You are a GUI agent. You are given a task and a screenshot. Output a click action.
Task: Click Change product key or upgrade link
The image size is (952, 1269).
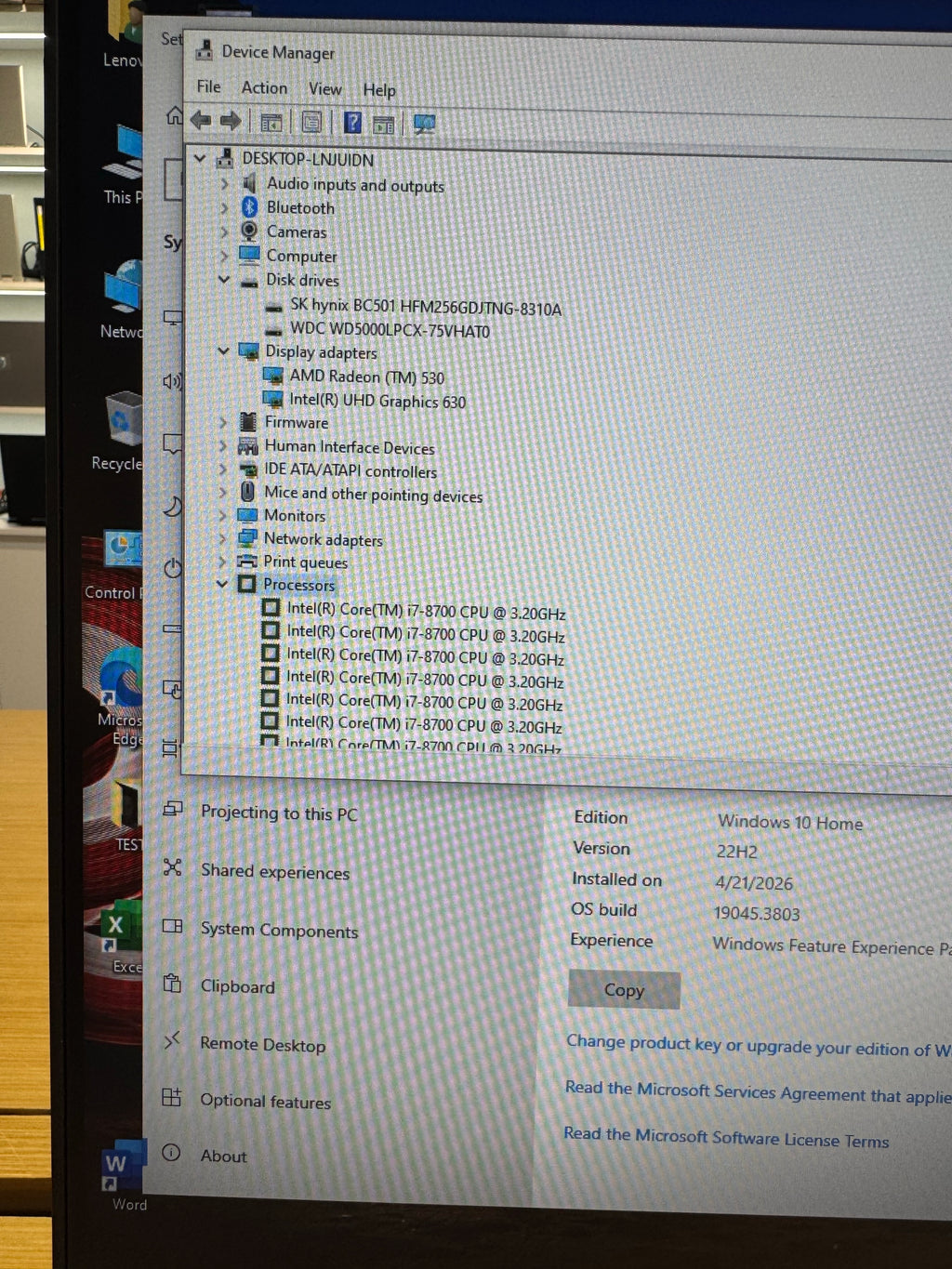[759, 1045]
